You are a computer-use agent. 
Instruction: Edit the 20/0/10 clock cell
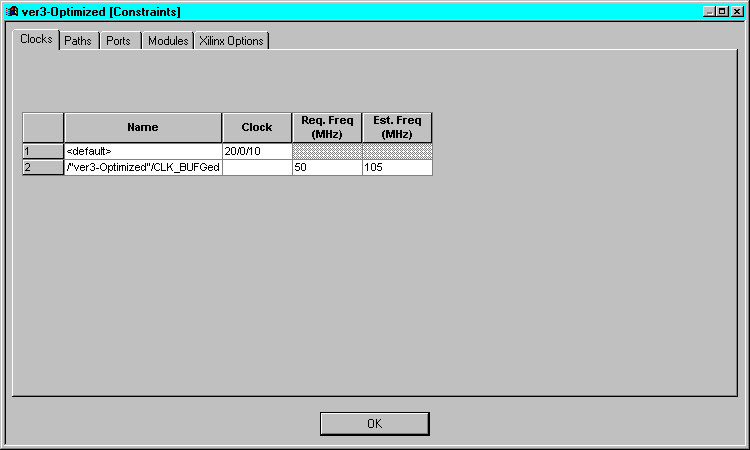point(257,151)
